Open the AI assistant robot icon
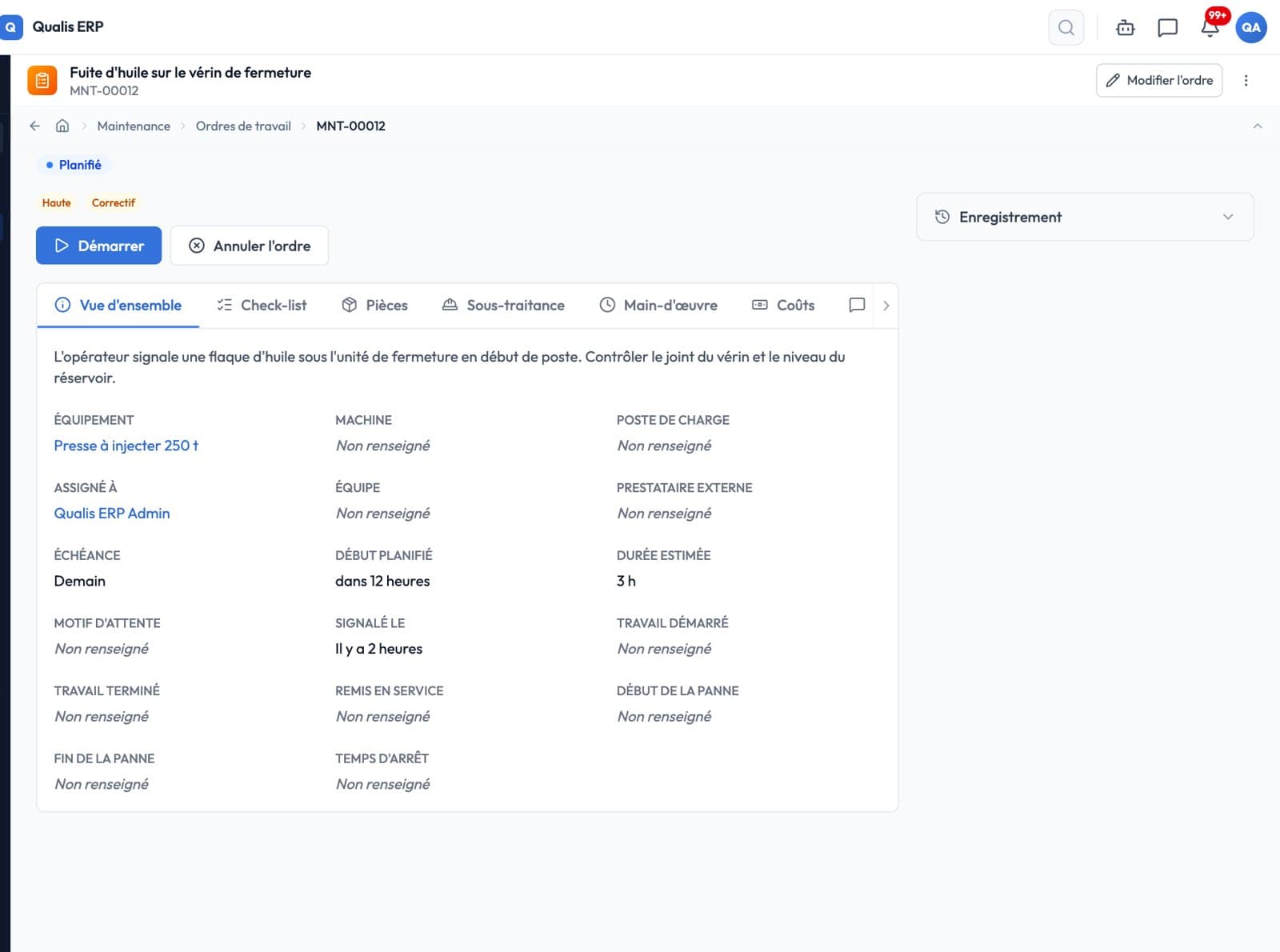The width and height of the screenshot is (1280, 952). pos(1125,28)
